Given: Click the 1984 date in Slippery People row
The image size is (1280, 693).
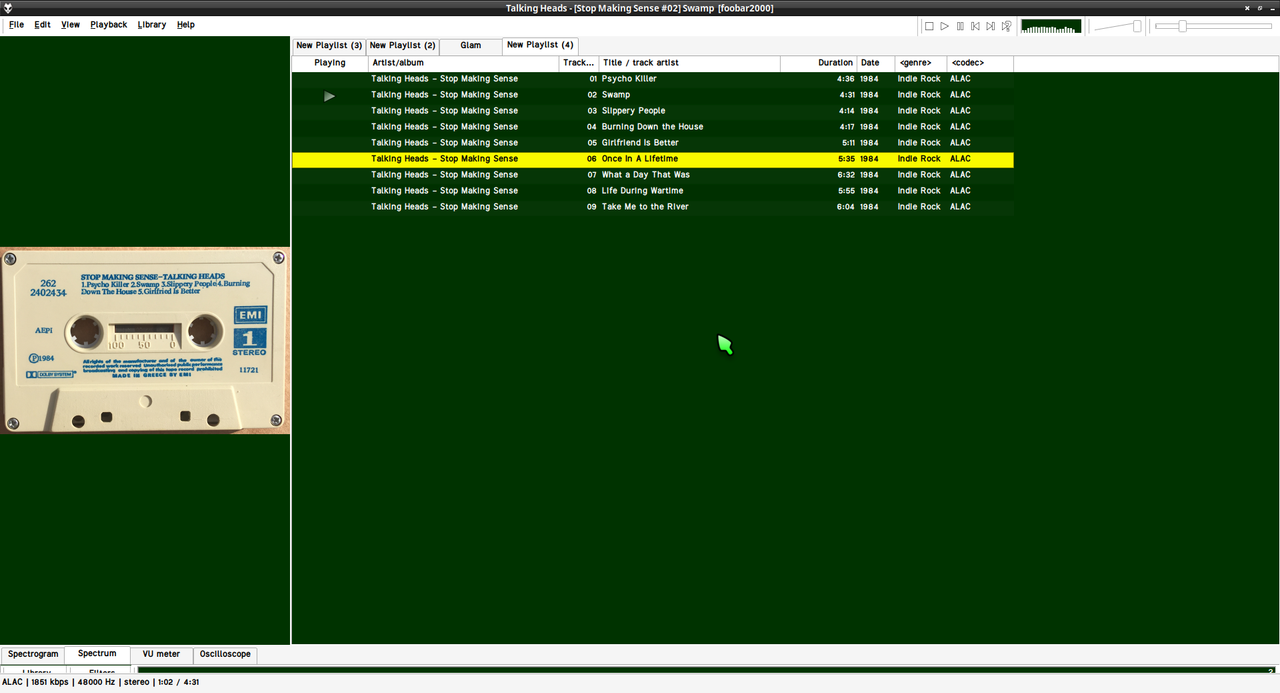Looking at the screenshot, I should [869, 111].
